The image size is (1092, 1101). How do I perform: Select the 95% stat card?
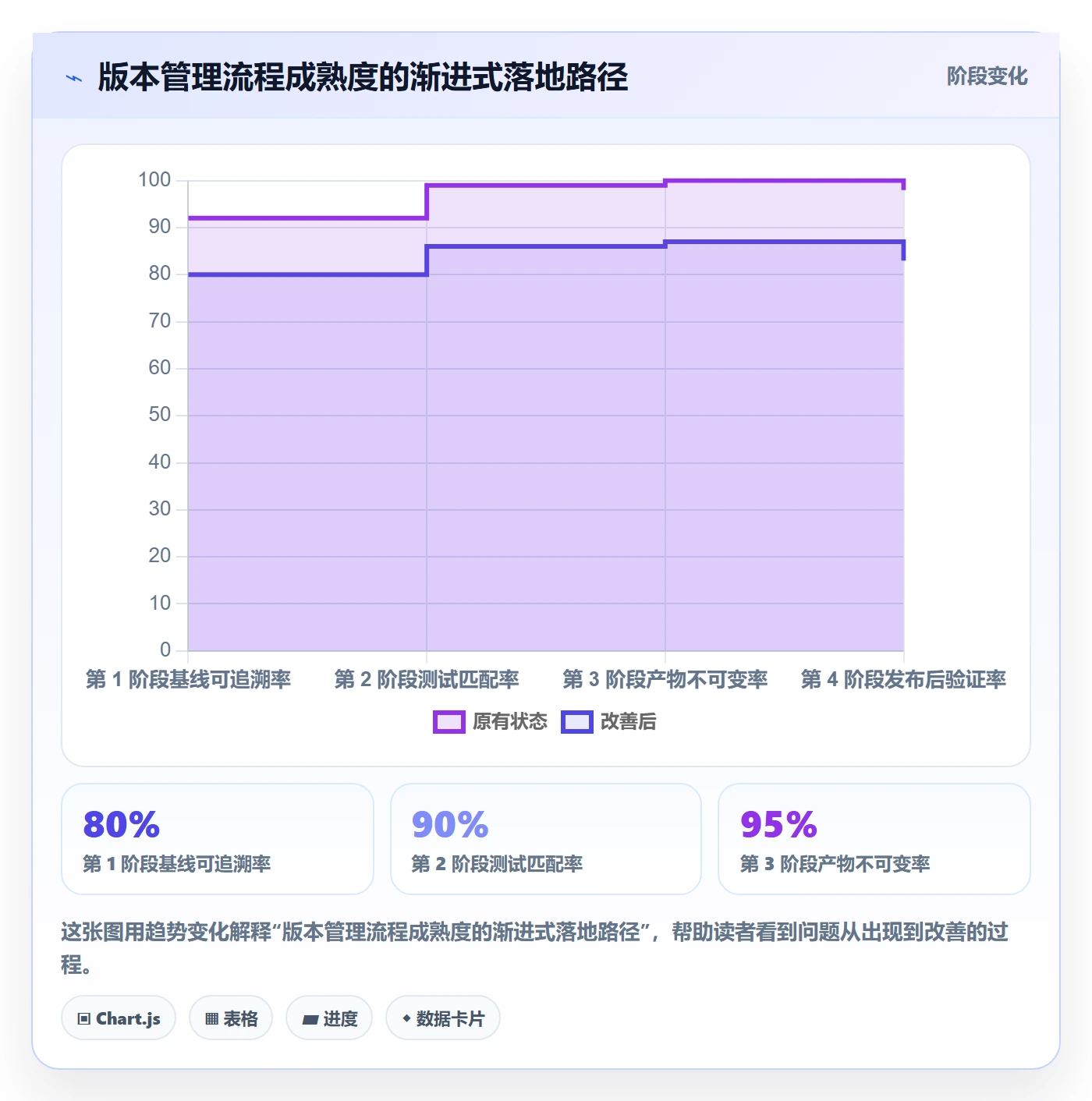(874, 839)
